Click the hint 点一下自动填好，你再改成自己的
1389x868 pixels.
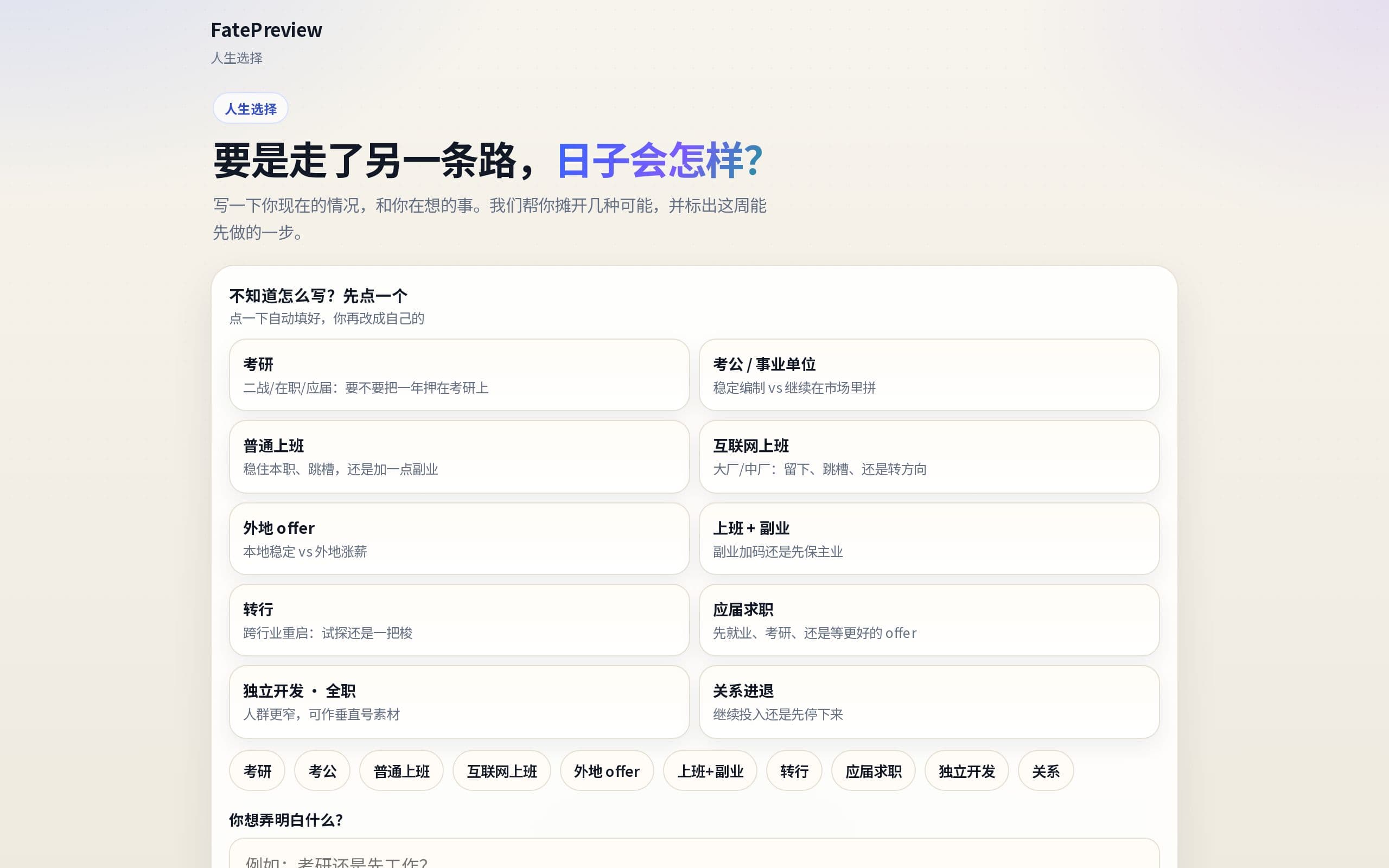pyautogui.click(x=327, y=318)
